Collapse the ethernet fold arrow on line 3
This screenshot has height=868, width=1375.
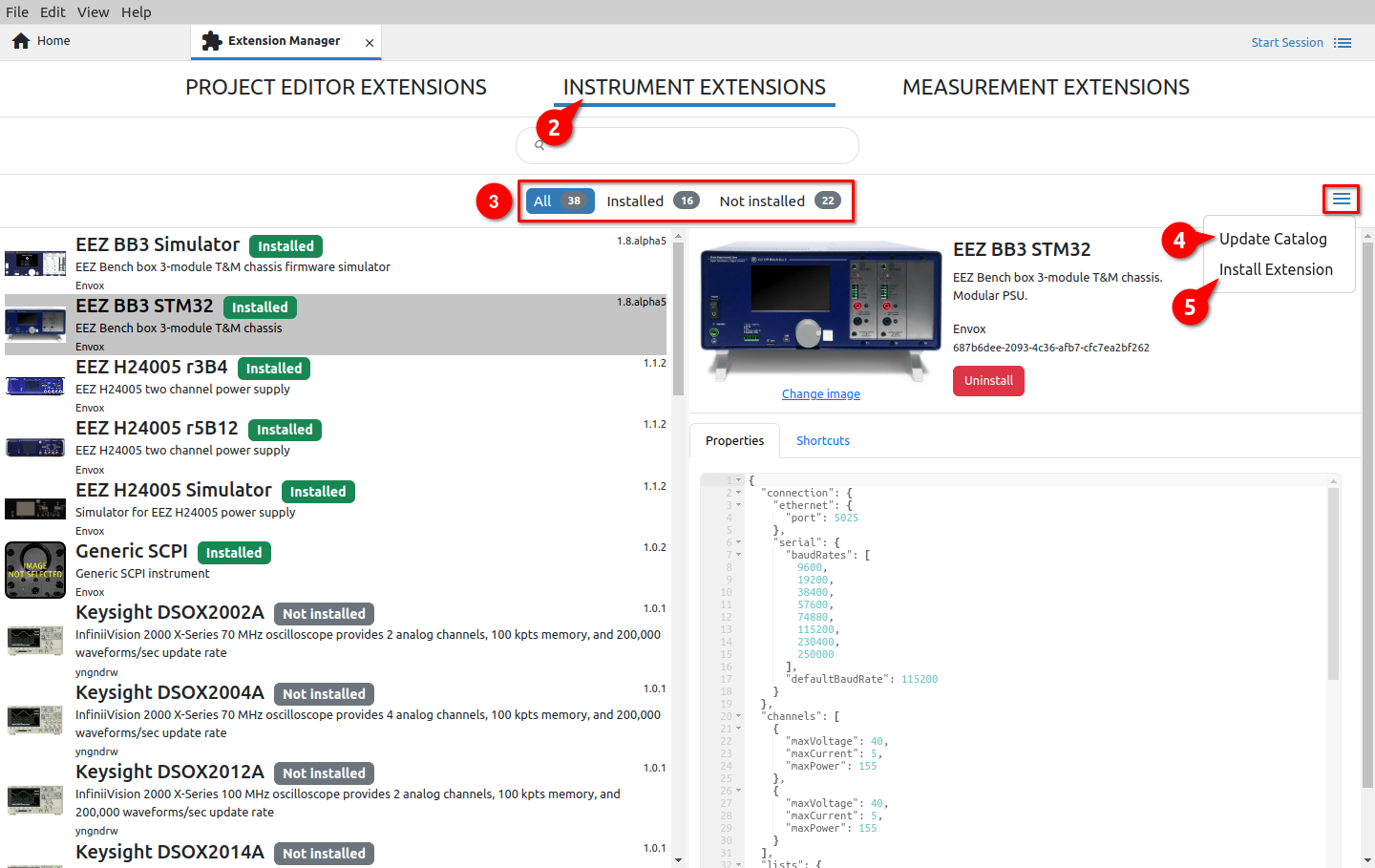(739, 505)
